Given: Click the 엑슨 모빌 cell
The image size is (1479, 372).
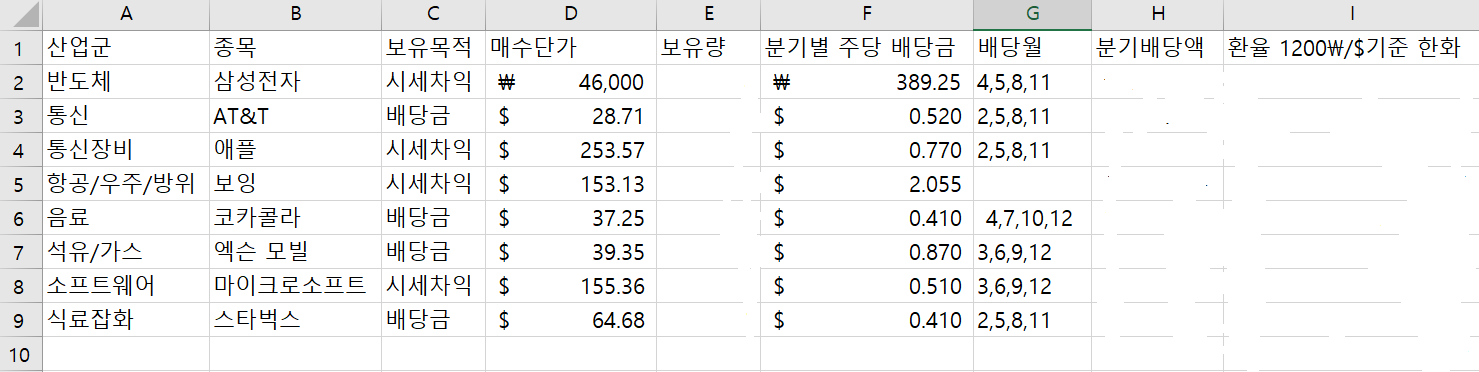Looking at the screenshot, I should pos(296,251).
